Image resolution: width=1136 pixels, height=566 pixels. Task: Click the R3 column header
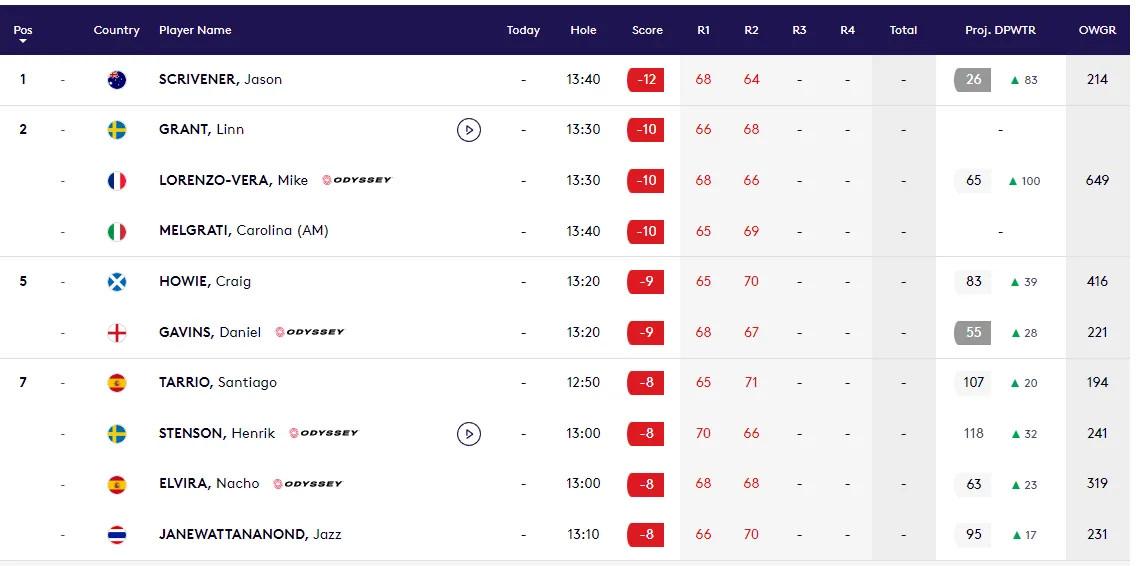coord(799,30)
